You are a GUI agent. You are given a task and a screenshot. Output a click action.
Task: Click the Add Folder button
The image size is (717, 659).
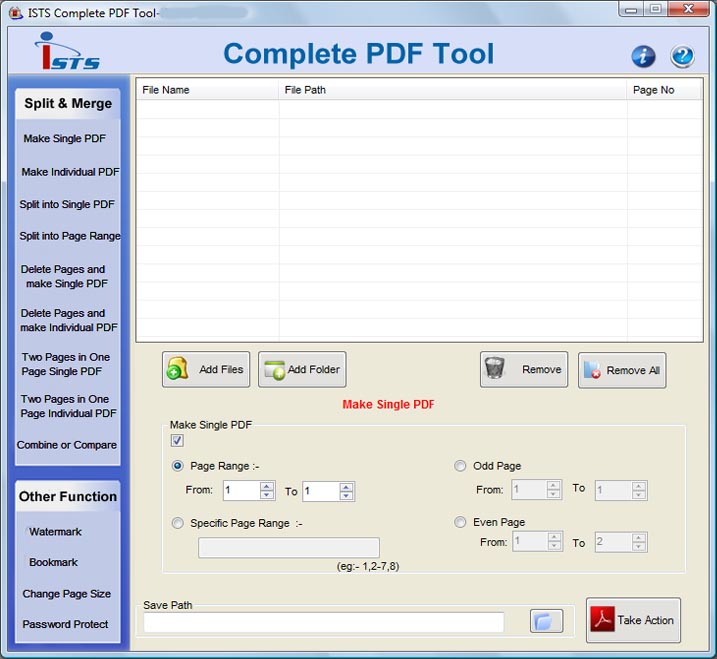pos(301,370)
